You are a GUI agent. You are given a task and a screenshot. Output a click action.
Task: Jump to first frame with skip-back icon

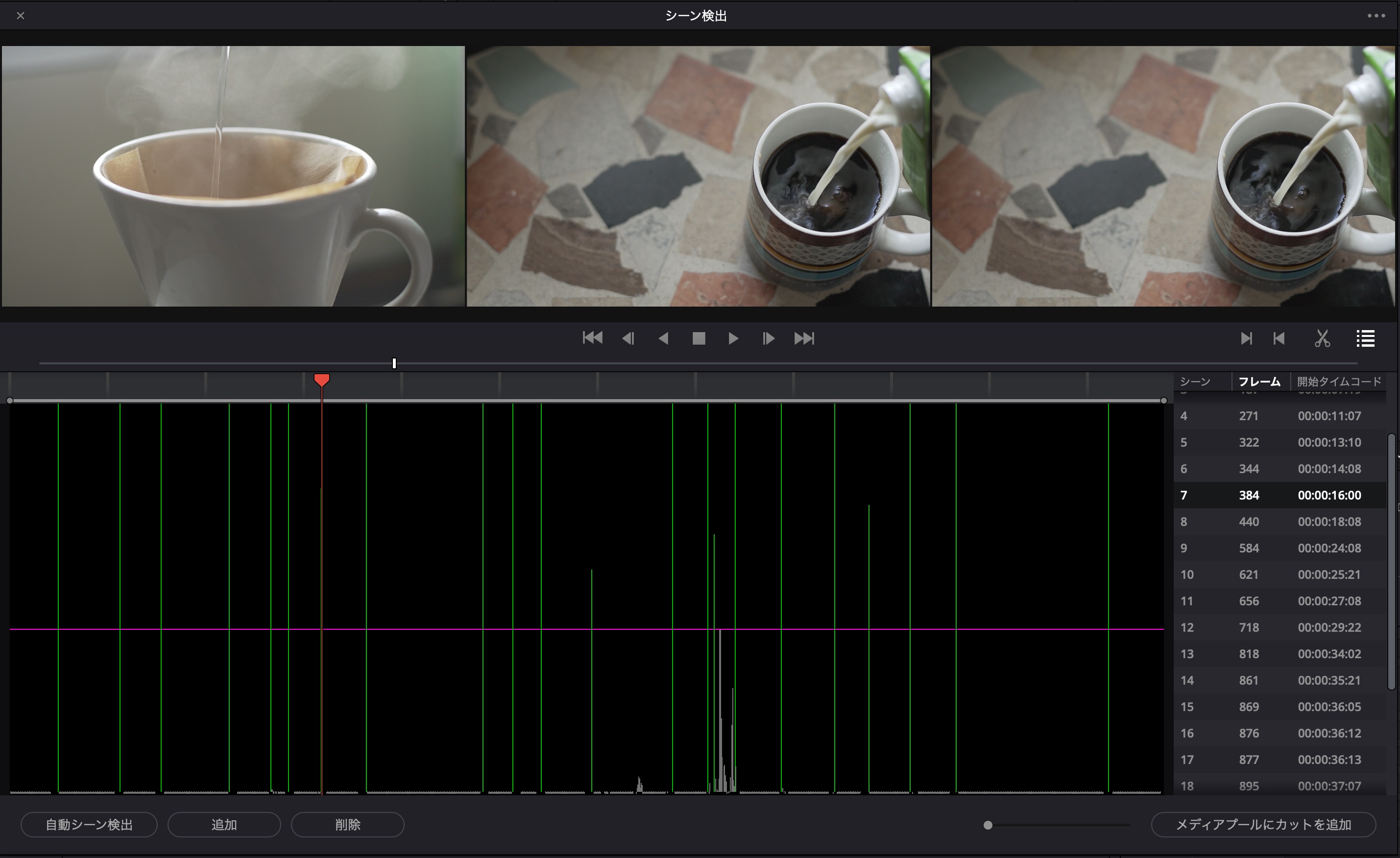coord(592,339)
